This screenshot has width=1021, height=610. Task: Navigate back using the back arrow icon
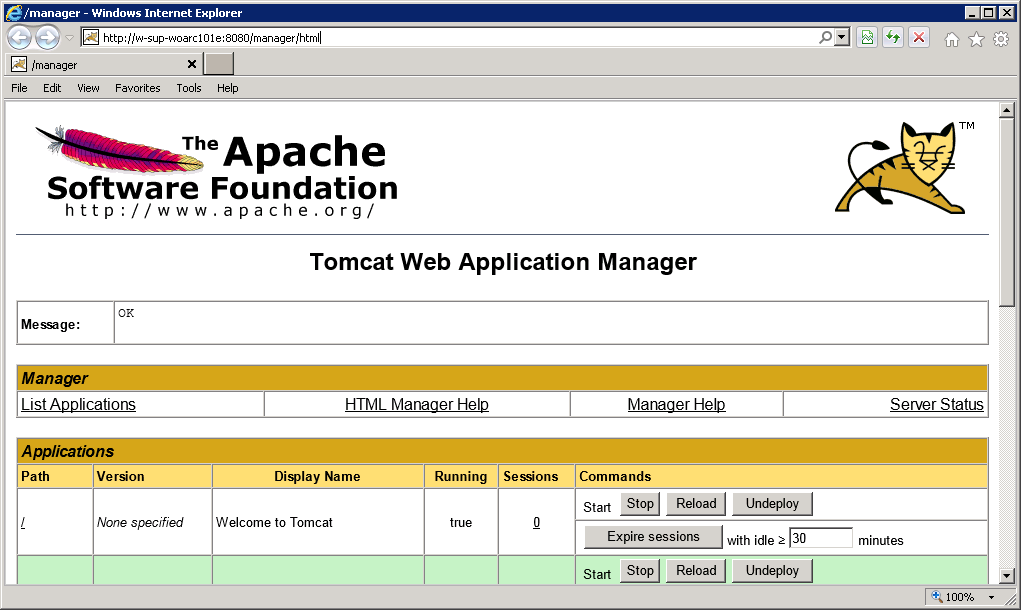pos(19,36)
